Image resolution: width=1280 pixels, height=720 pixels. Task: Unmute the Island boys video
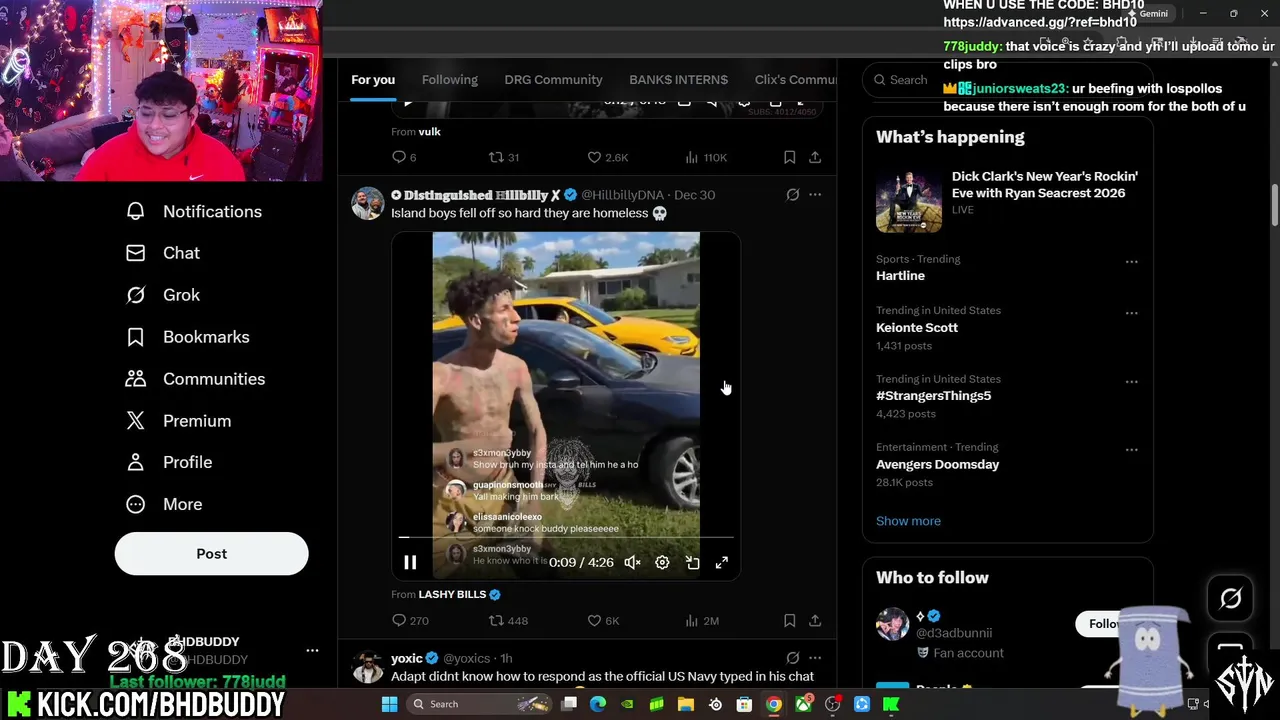tap(632, 563)
